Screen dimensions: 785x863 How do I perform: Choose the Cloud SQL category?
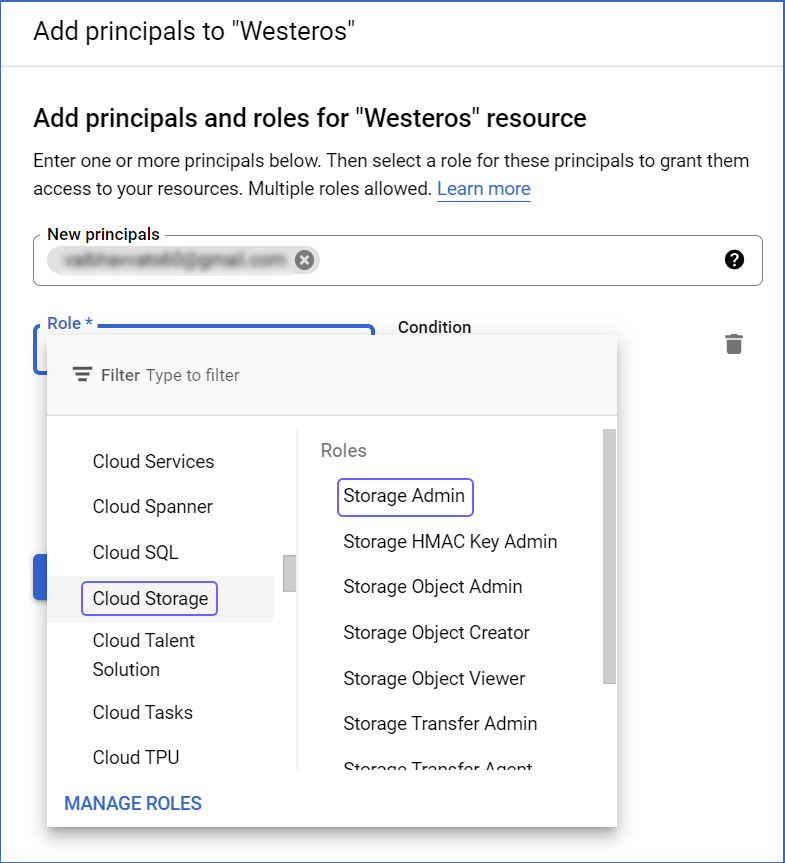pyautogui.click(x=135, y=552)
